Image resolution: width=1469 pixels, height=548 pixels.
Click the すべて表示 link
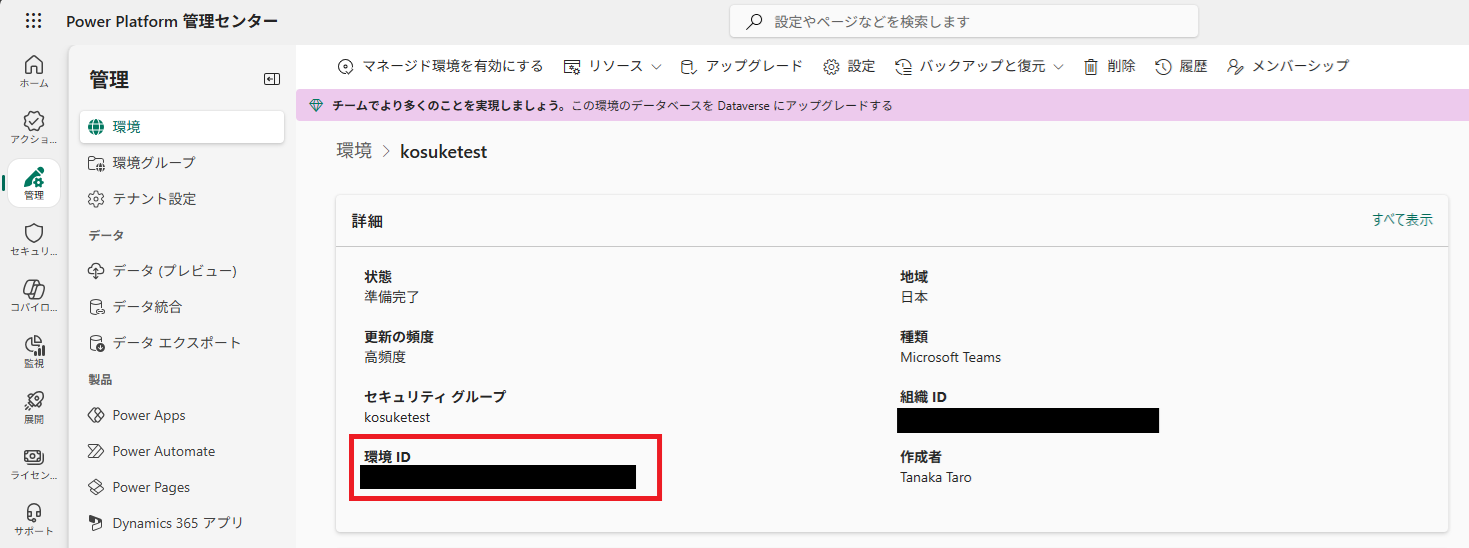pos(1402,220)
